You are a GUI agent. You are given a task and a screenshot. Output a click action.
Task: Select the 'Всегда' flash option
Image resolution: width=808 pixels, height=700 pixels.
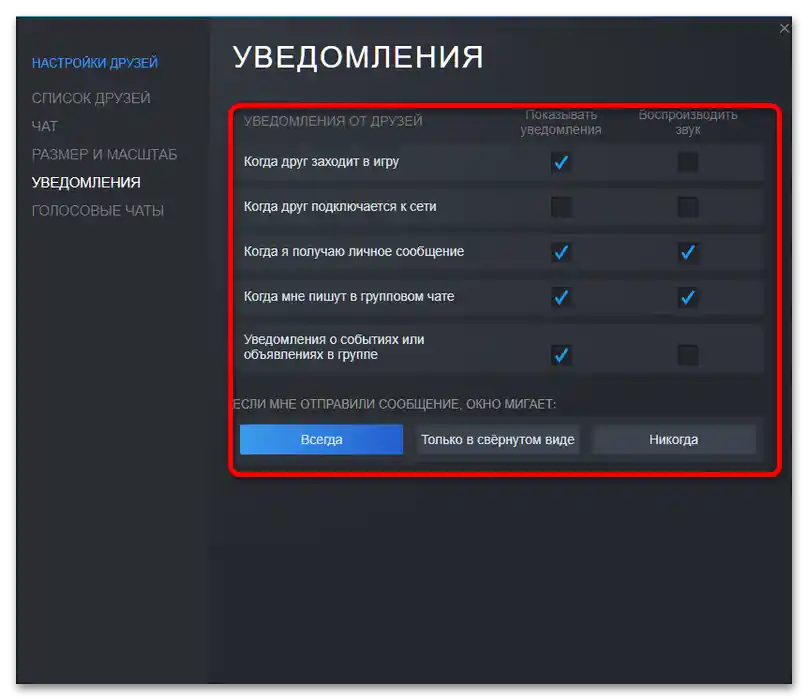coord(321,440)
